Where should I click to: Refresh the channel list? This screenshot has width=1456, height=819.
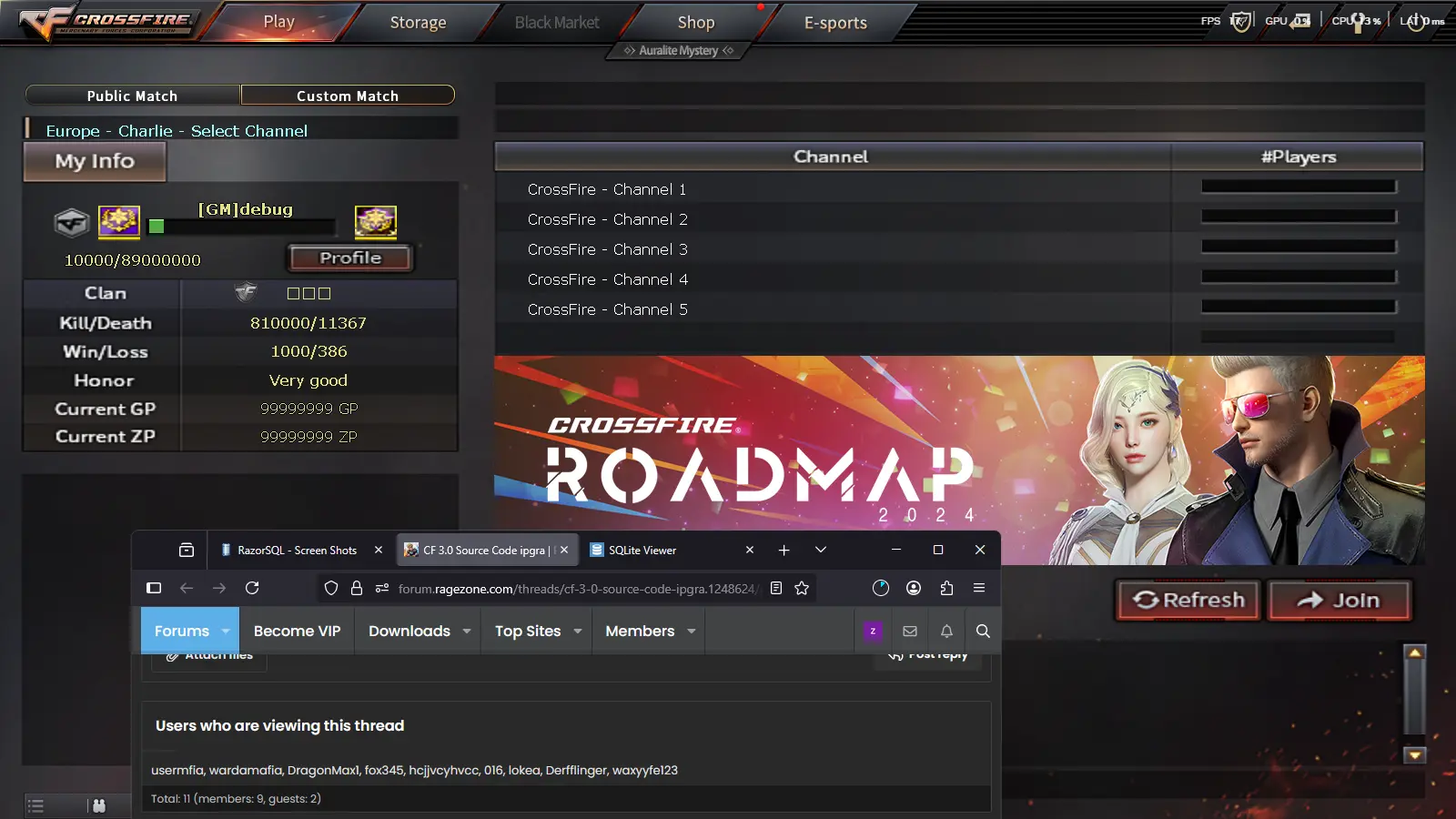coord(1188,600)
